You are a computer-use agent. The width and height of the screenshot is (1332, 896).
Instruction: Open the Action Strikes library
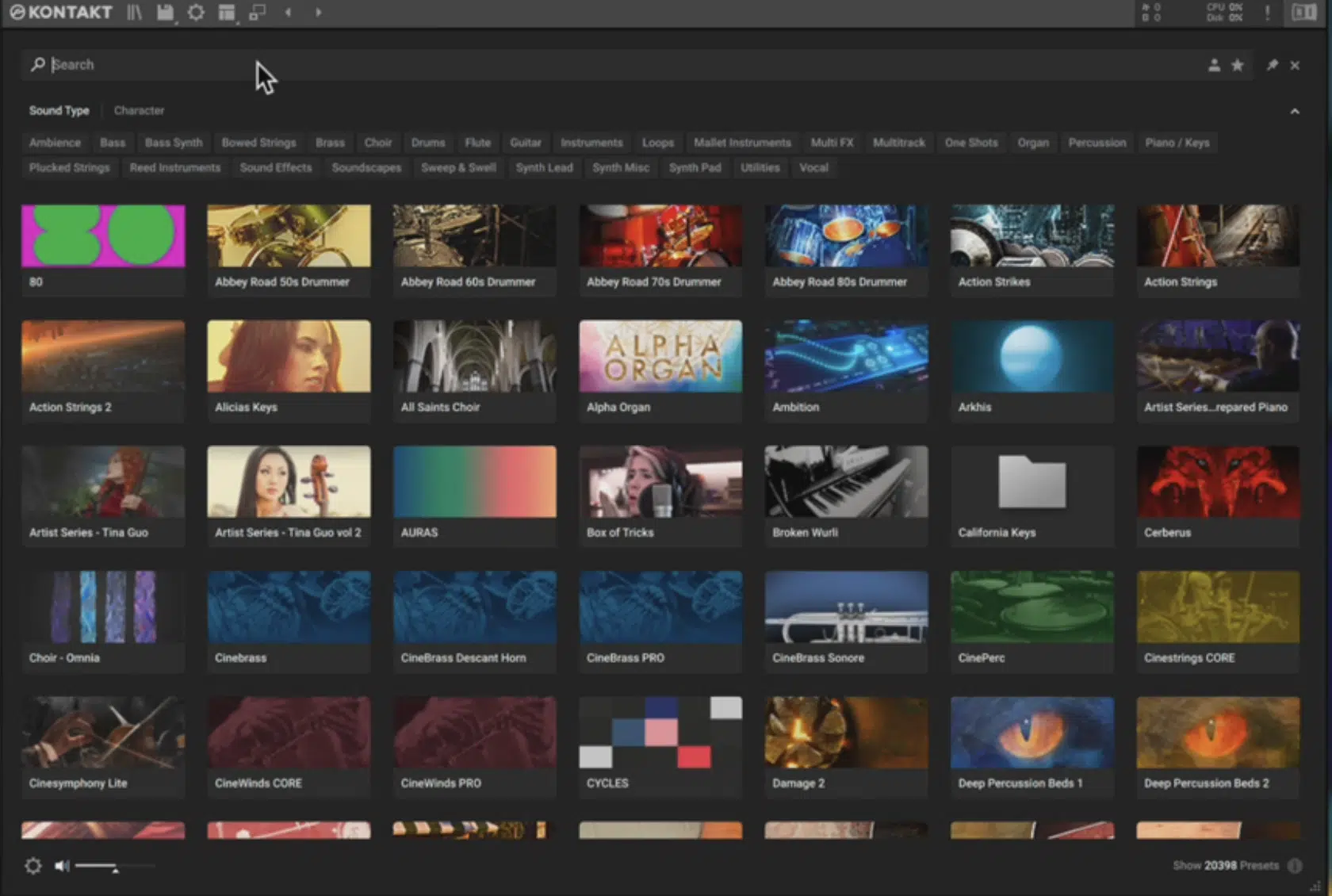coord(1032,251)
